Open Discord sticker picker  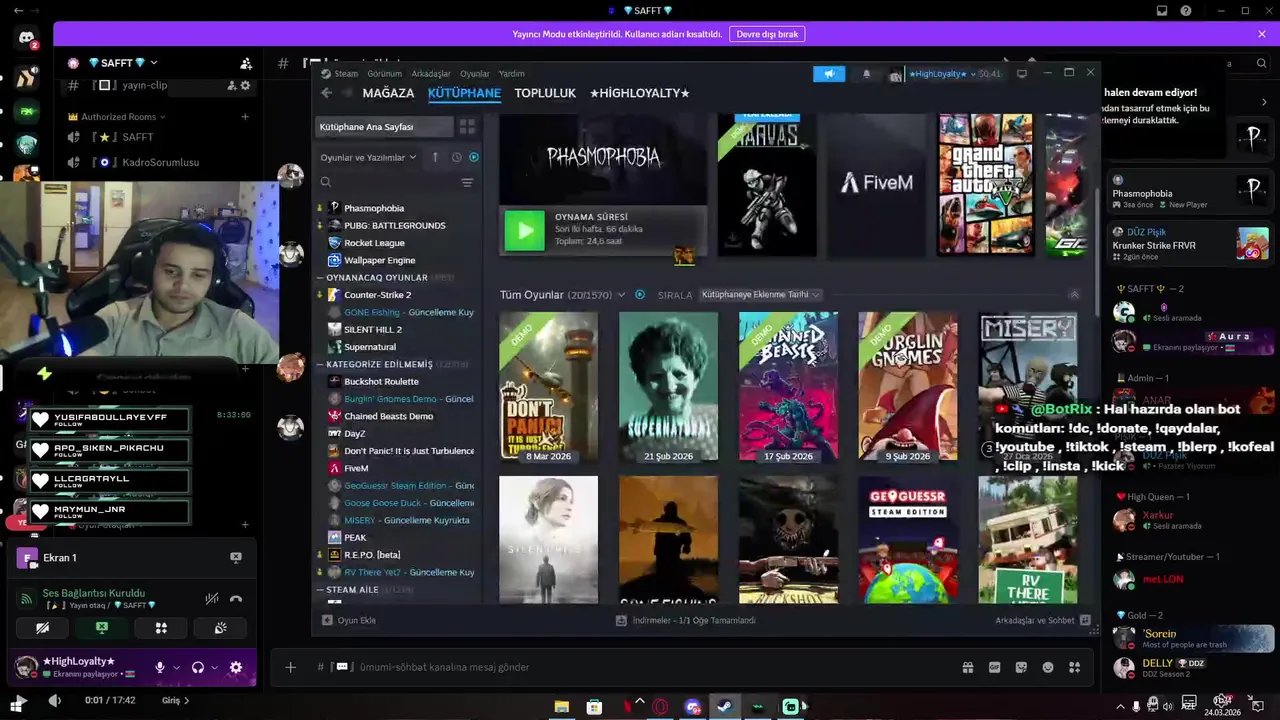point(1021,667)
